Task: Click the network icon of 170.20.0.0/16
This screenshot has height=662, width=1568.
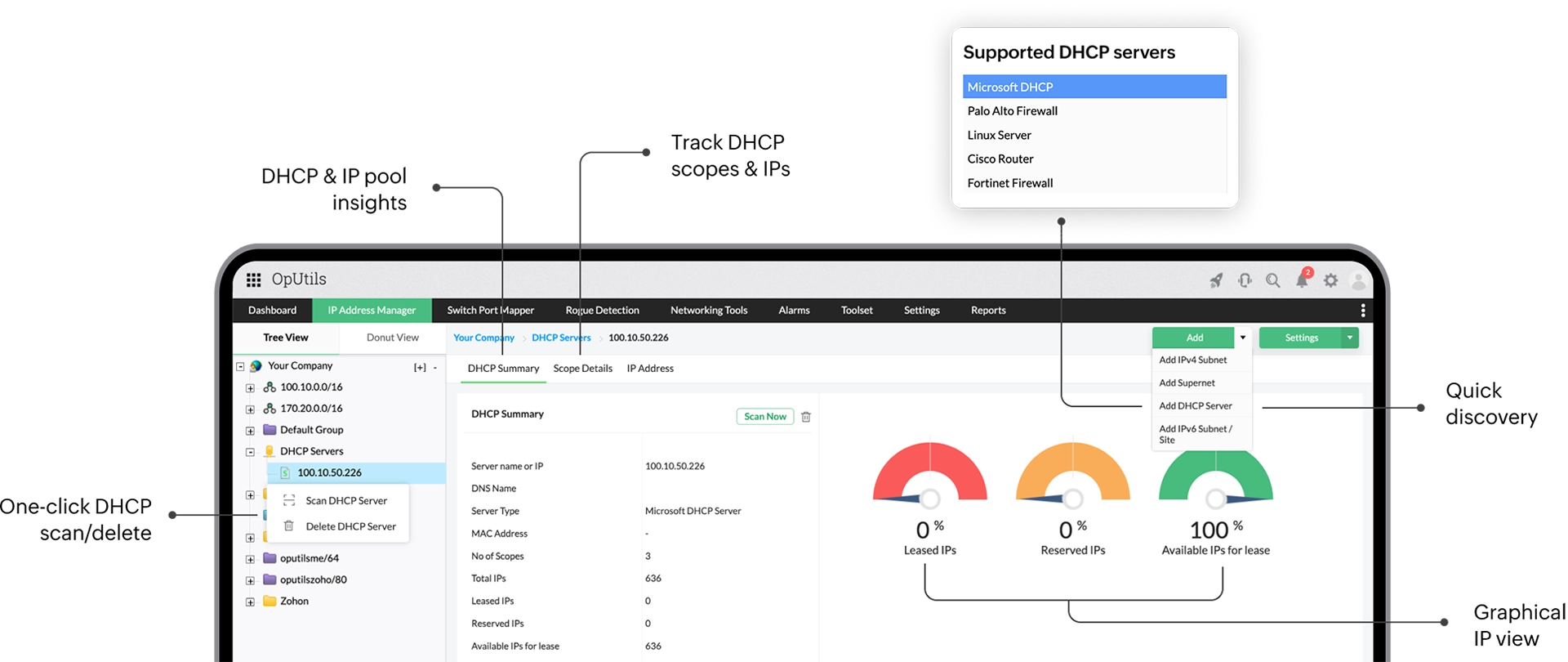Action: [269, 409]
